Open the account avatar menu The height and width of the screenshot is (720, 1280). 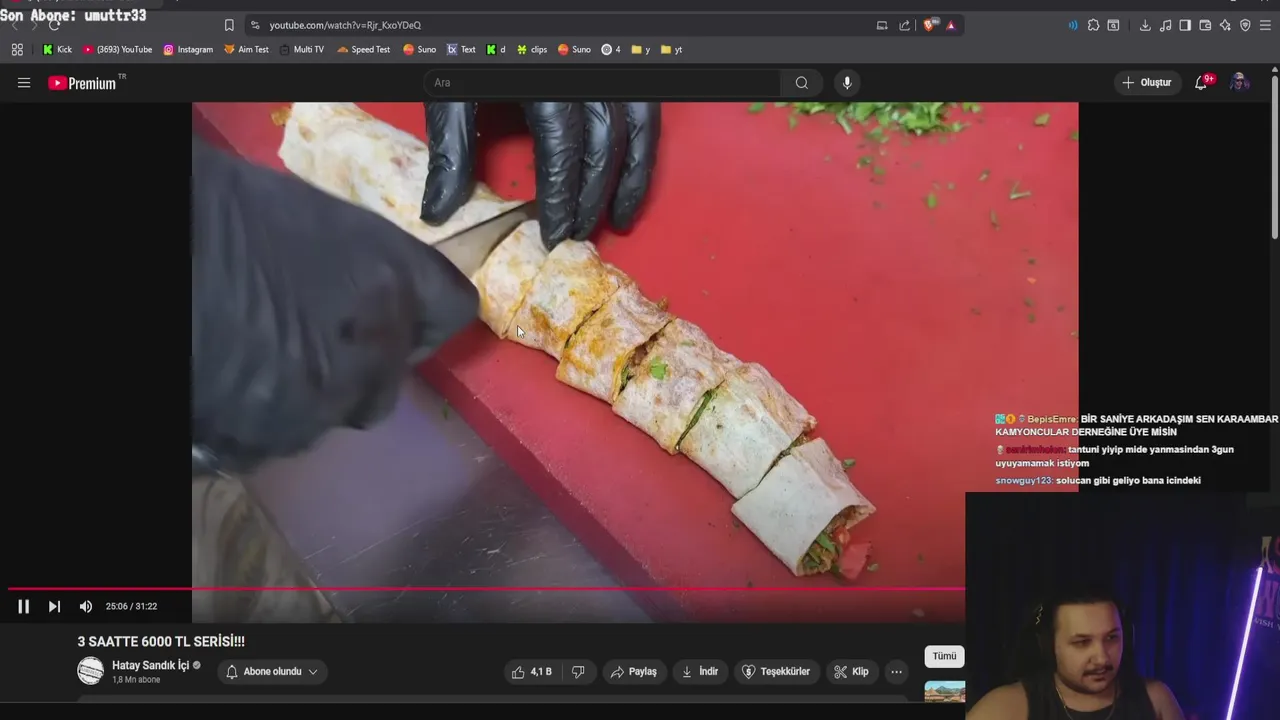coord(1239,83)
